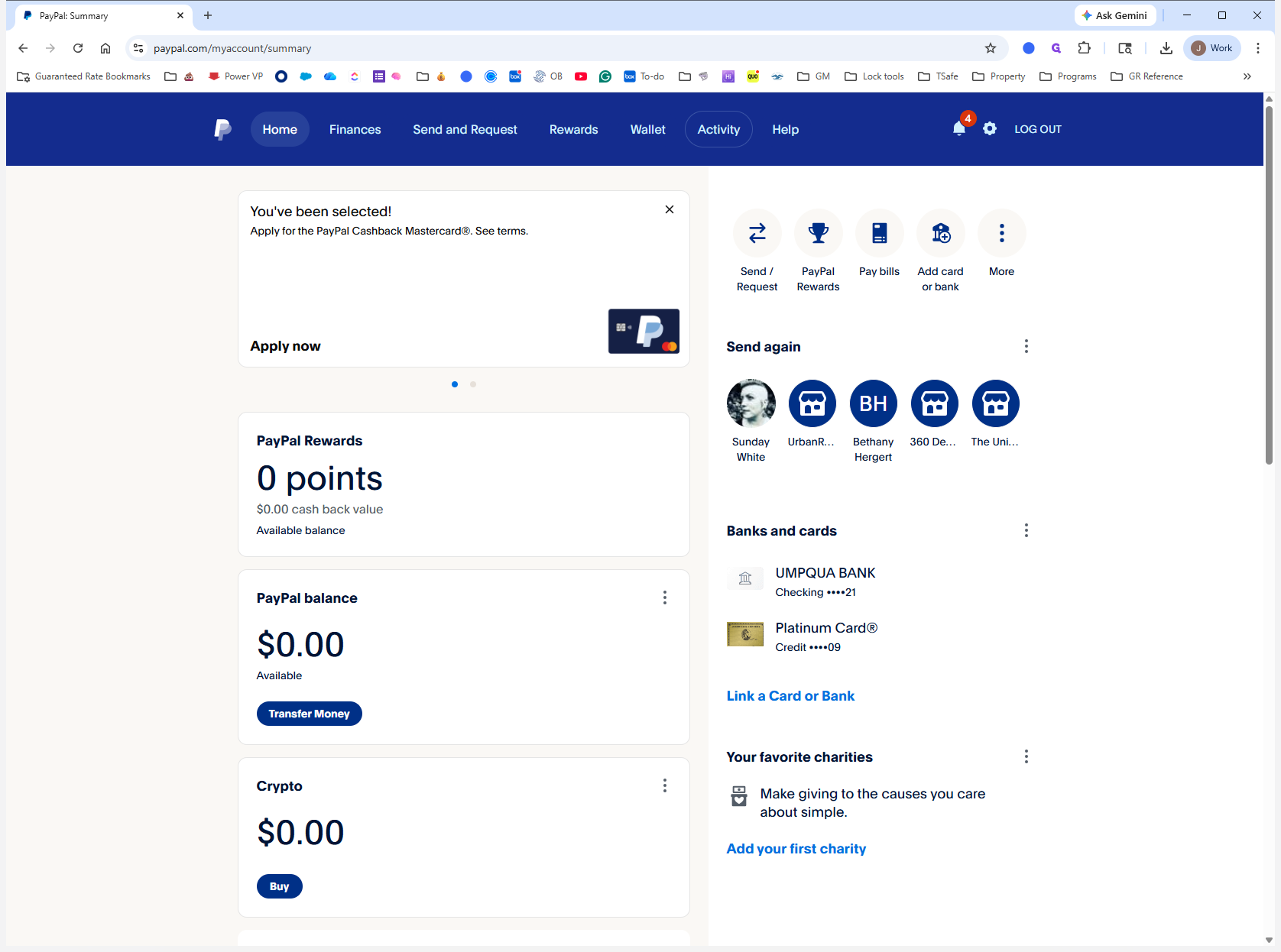The height and width of the screenshot is (952, 1281).
Task: Open the Rewards tab
Action: pos(573,129)
